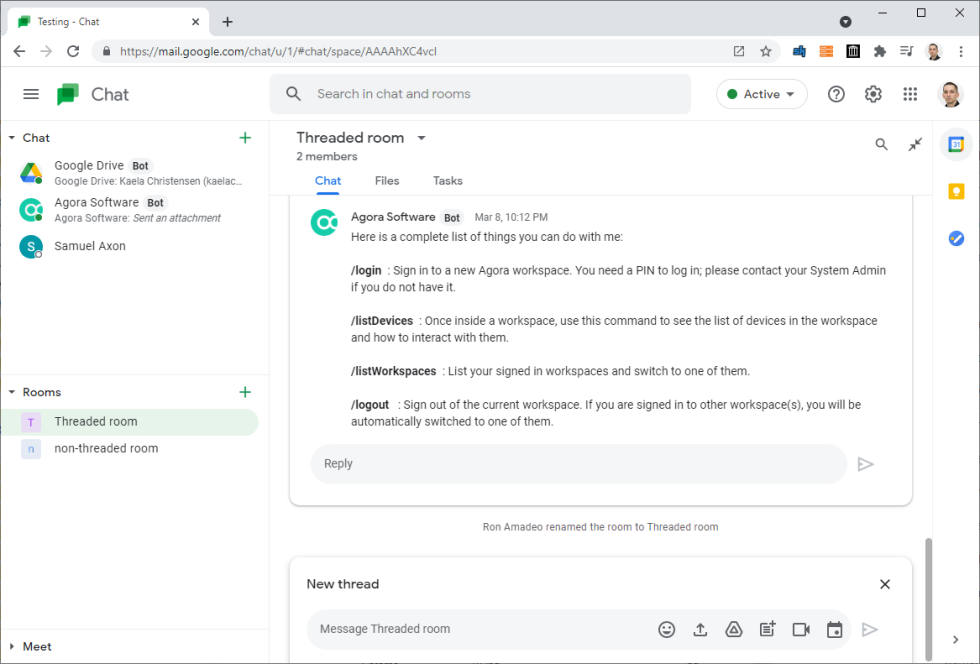Click the Reply input field

(x=579, y=464)
